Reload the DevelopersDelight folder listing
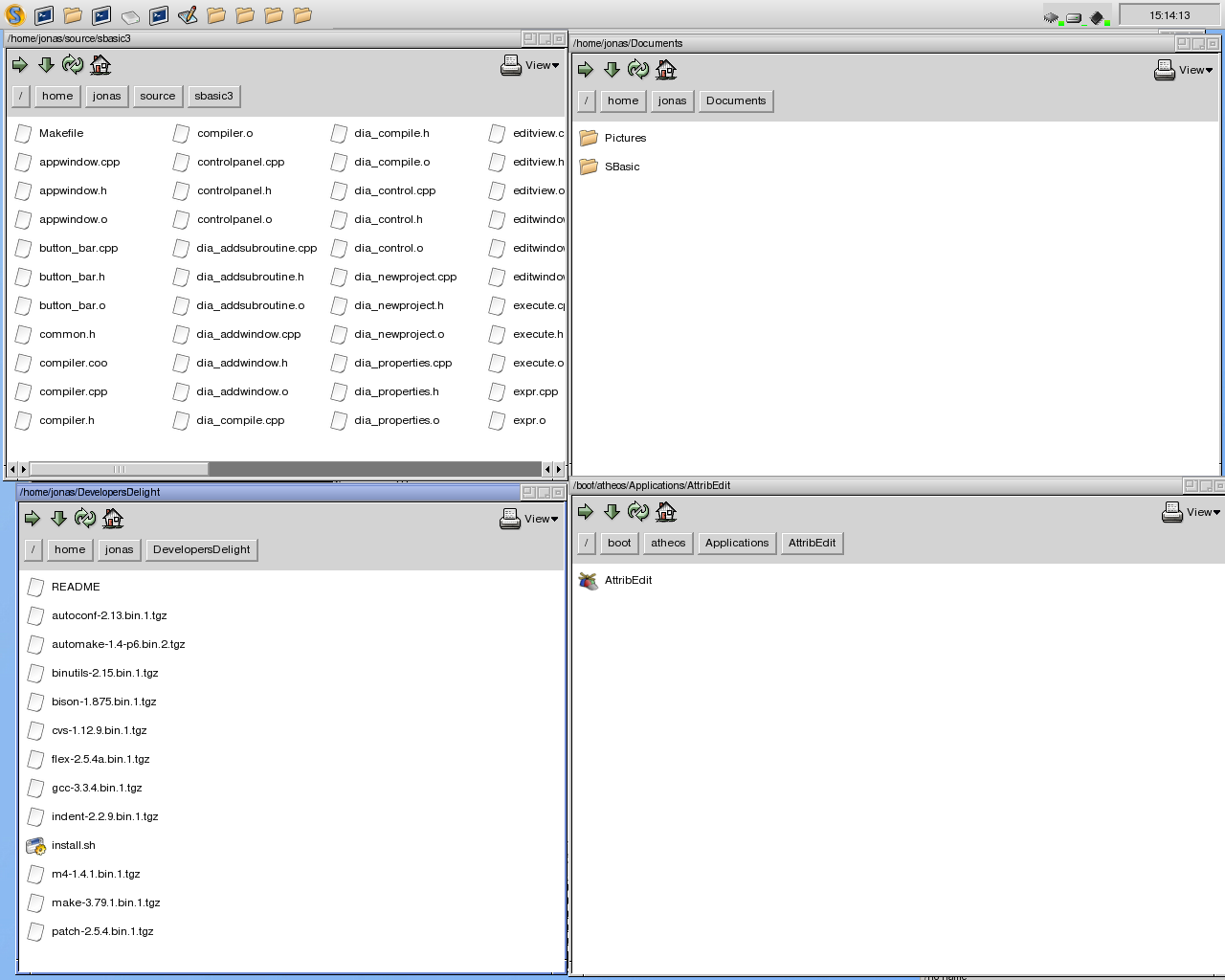 (x=85, y=519)
